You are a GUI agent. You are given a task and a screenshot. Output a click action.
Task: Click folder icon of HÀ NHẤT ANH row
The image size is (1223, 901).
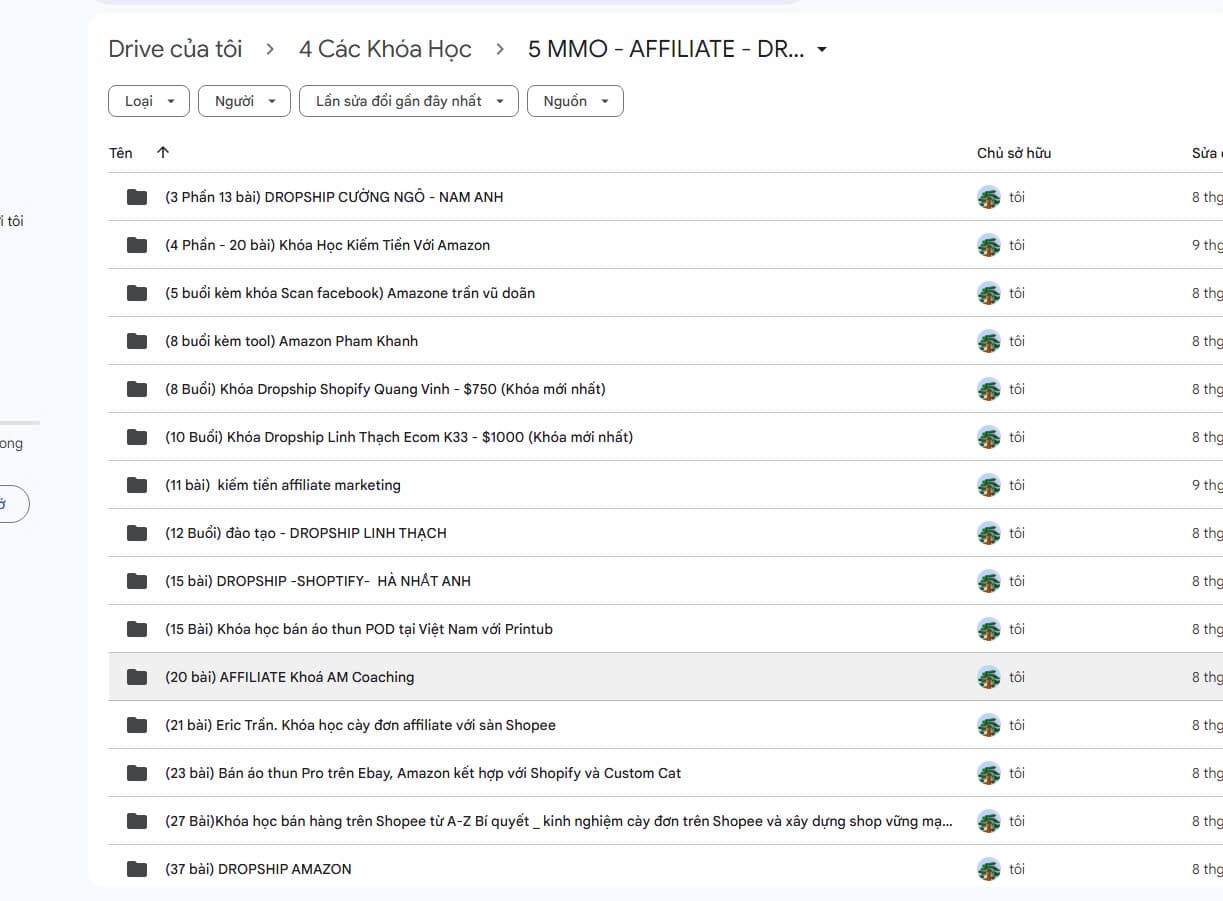click(x=137, y=581)
